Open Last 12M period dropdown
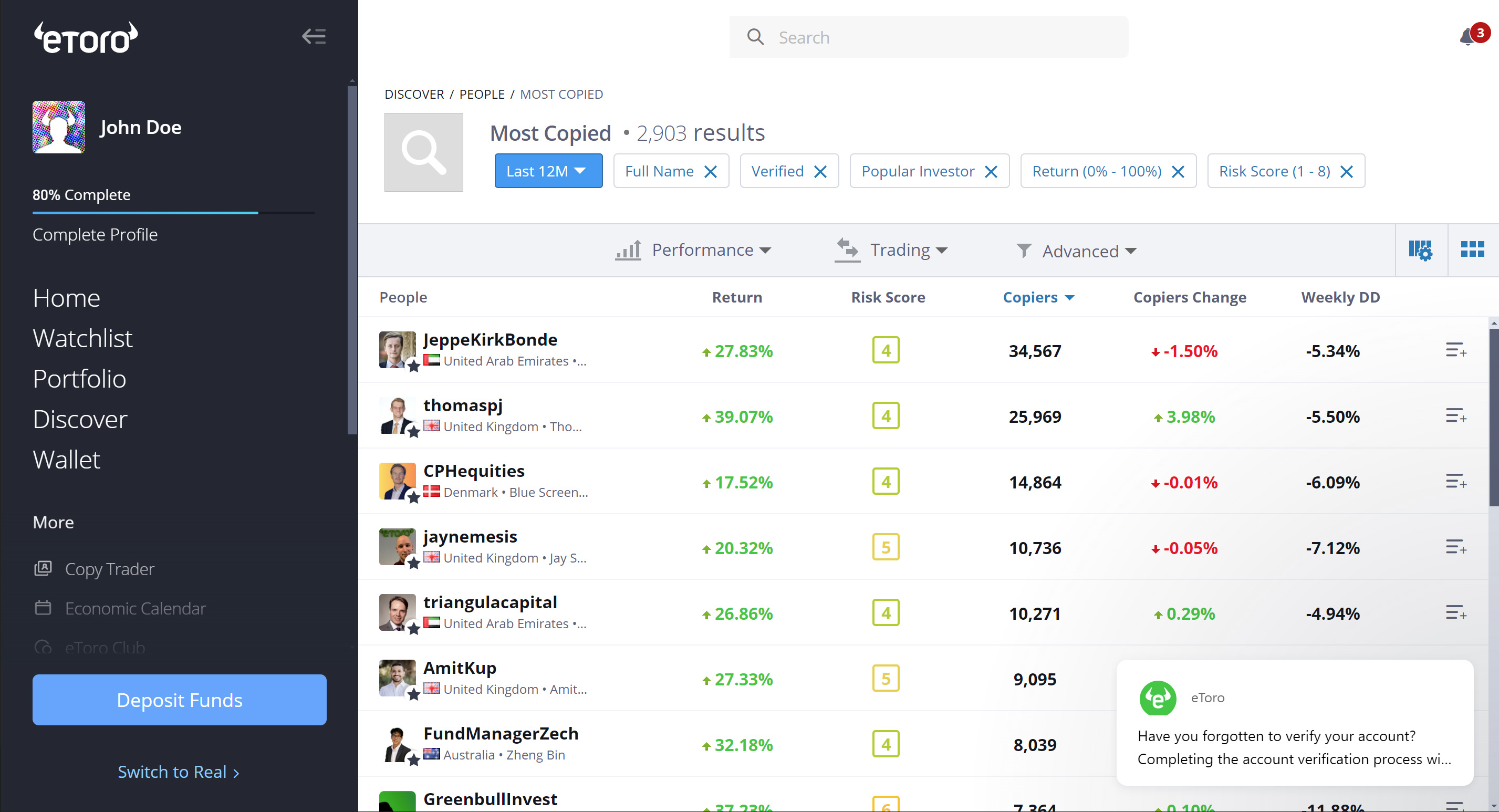1499x812 pixels. [548, 171]
